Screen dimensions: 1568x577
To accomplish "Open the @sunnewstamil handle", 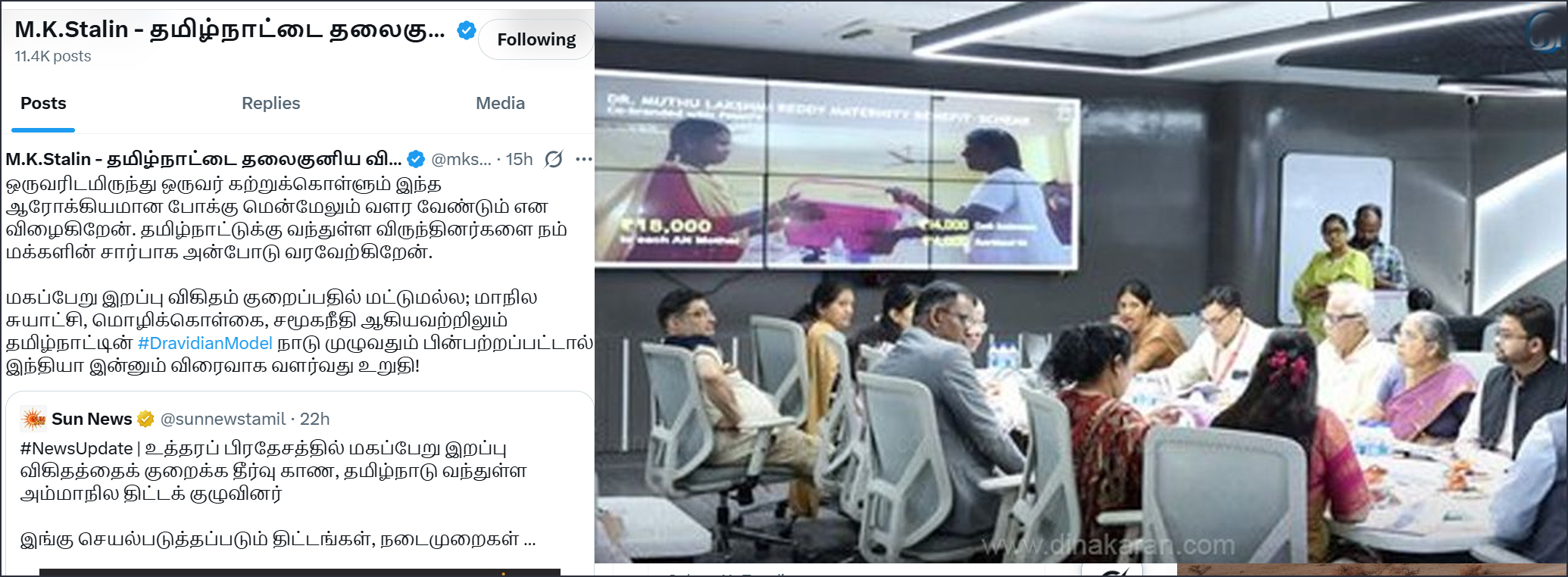I will [x=223, y=419].
